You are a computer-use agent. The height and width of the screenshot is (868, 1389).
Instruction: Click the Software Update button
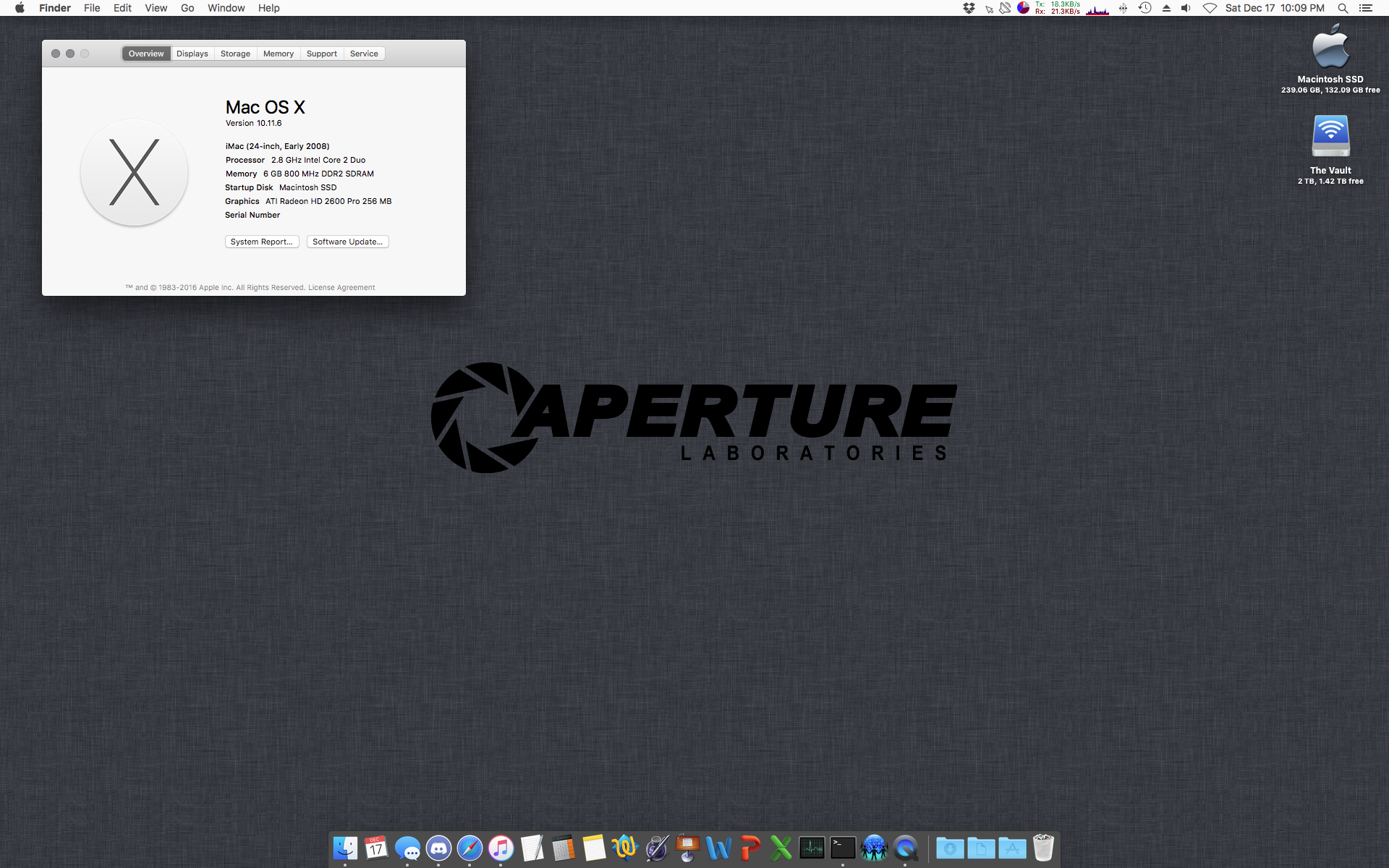point(347,242)
